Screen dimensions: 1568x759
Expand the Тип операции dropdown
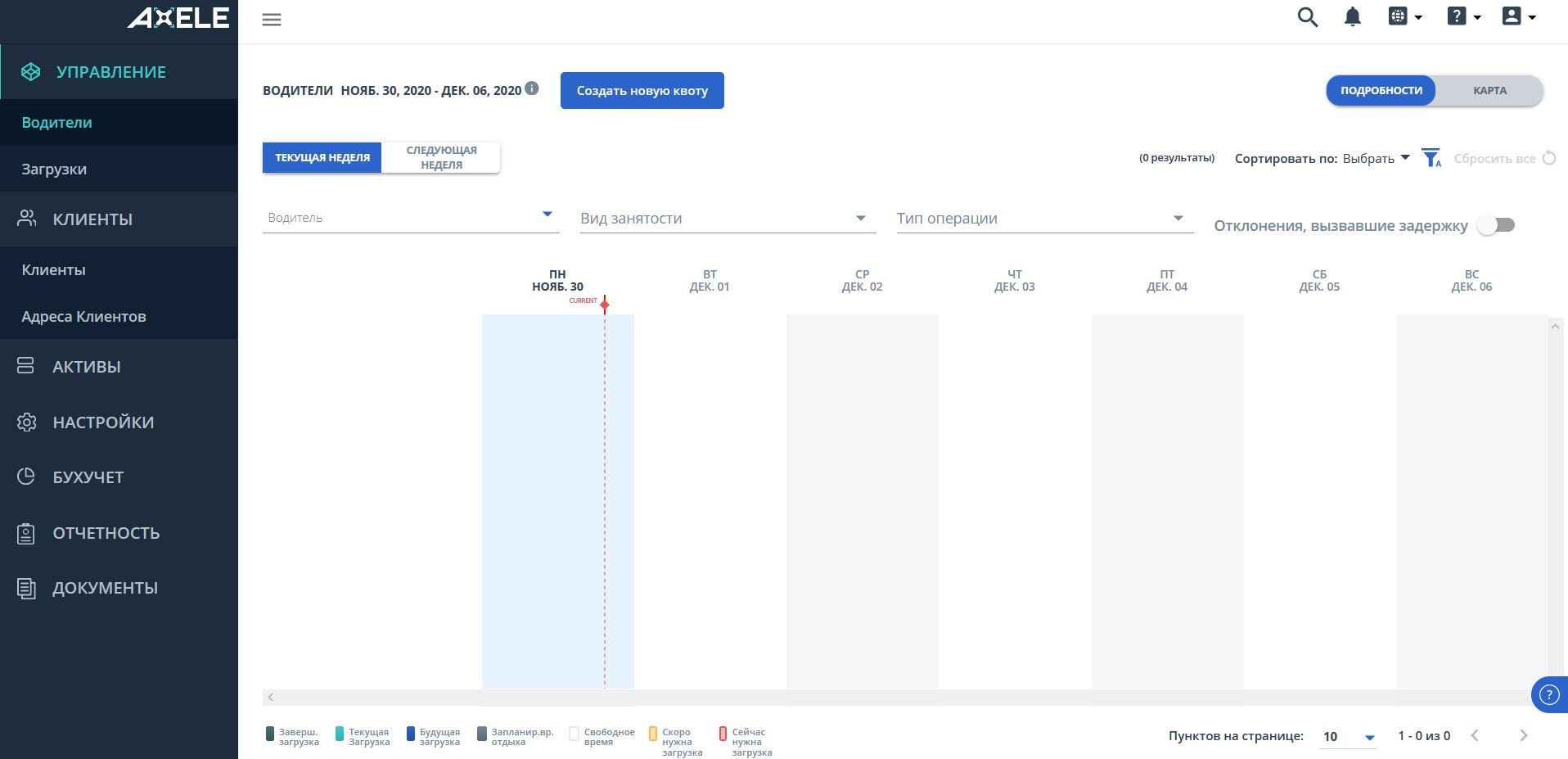[x=1045, y=219]
